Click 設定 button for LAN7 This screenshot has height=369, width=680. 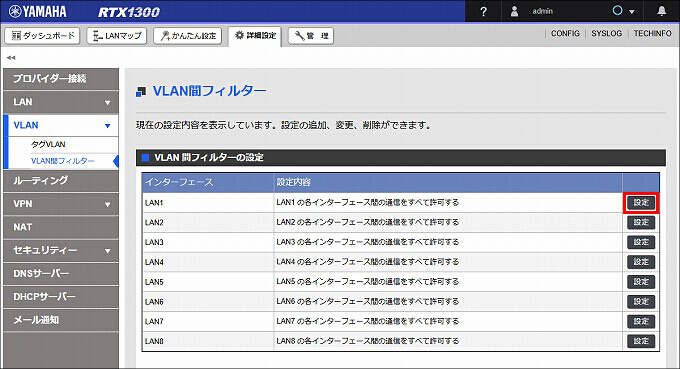pos(641,321)
